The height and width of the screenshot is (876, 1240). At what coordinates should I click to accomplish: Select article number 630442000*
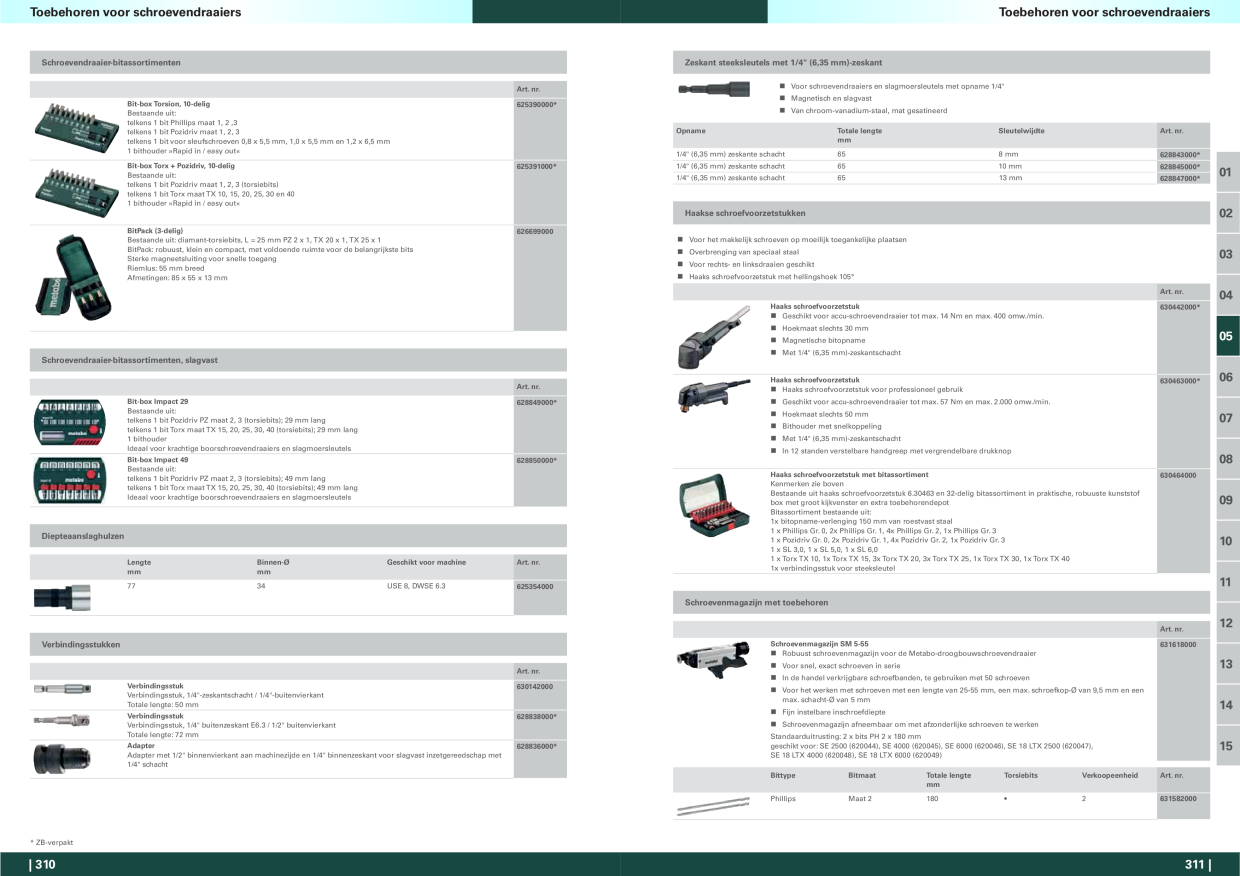1180,306
